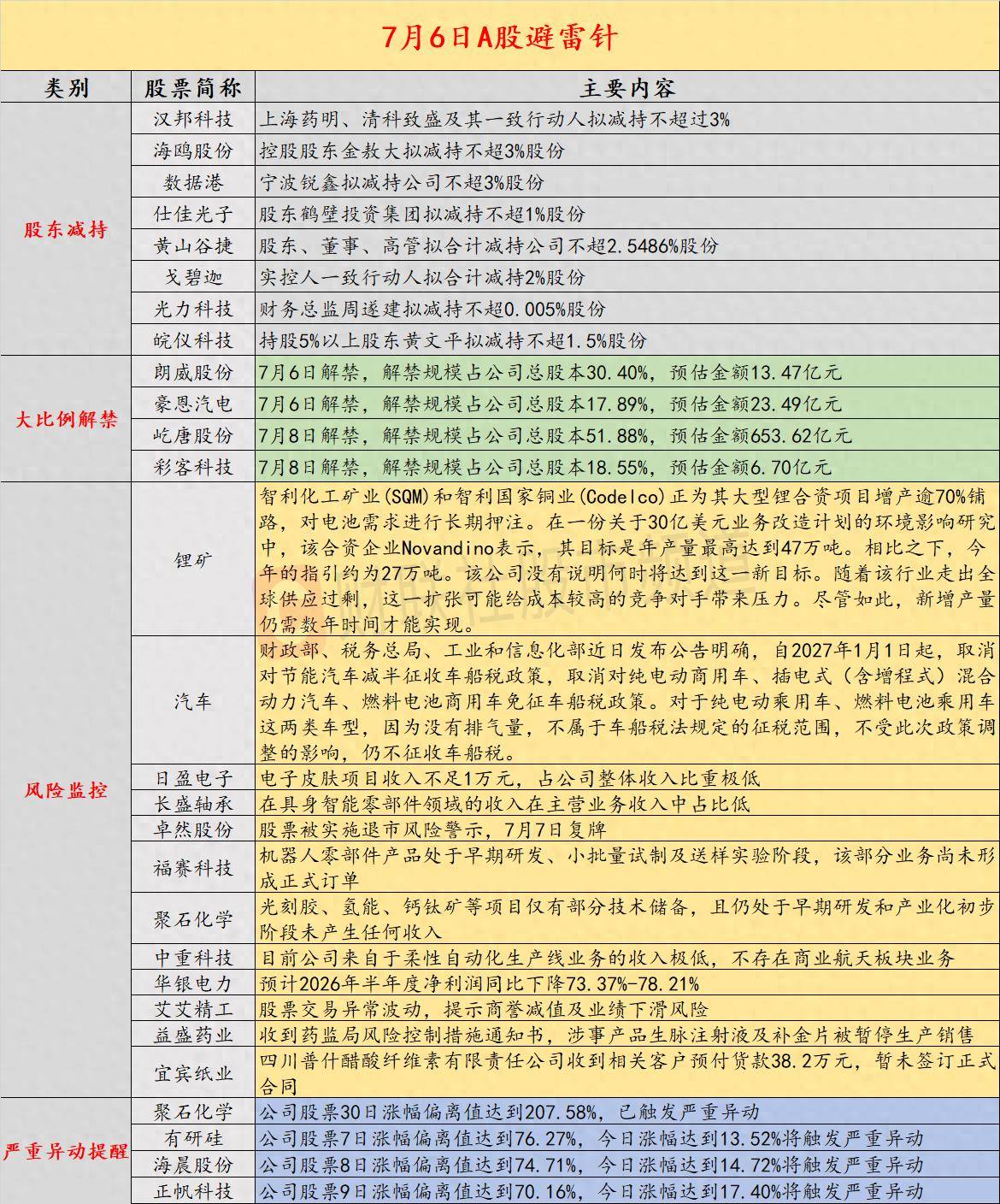Viewport: 1000px width, 1204px height.
Task: Select stock name '黄山谷捷'
Action: (x=193, y=245)
